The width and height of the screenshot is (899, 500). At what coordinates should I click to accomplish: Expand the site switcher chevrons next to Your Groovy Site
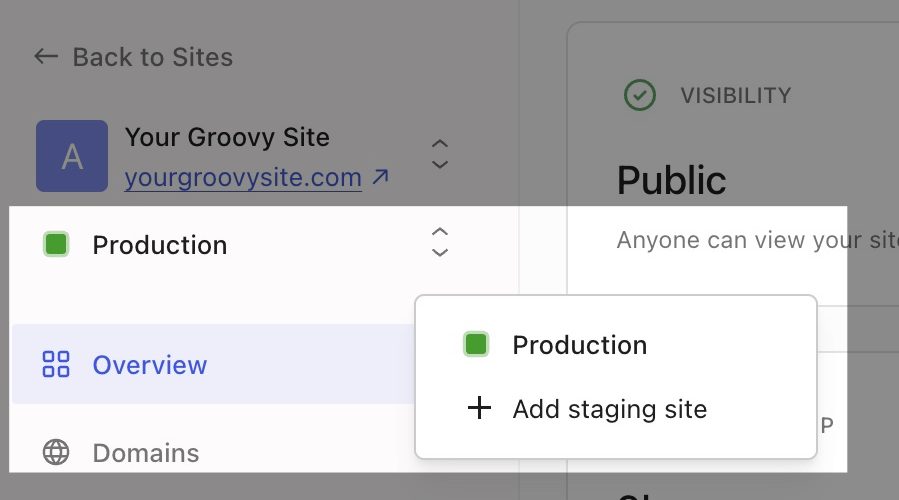440,154
